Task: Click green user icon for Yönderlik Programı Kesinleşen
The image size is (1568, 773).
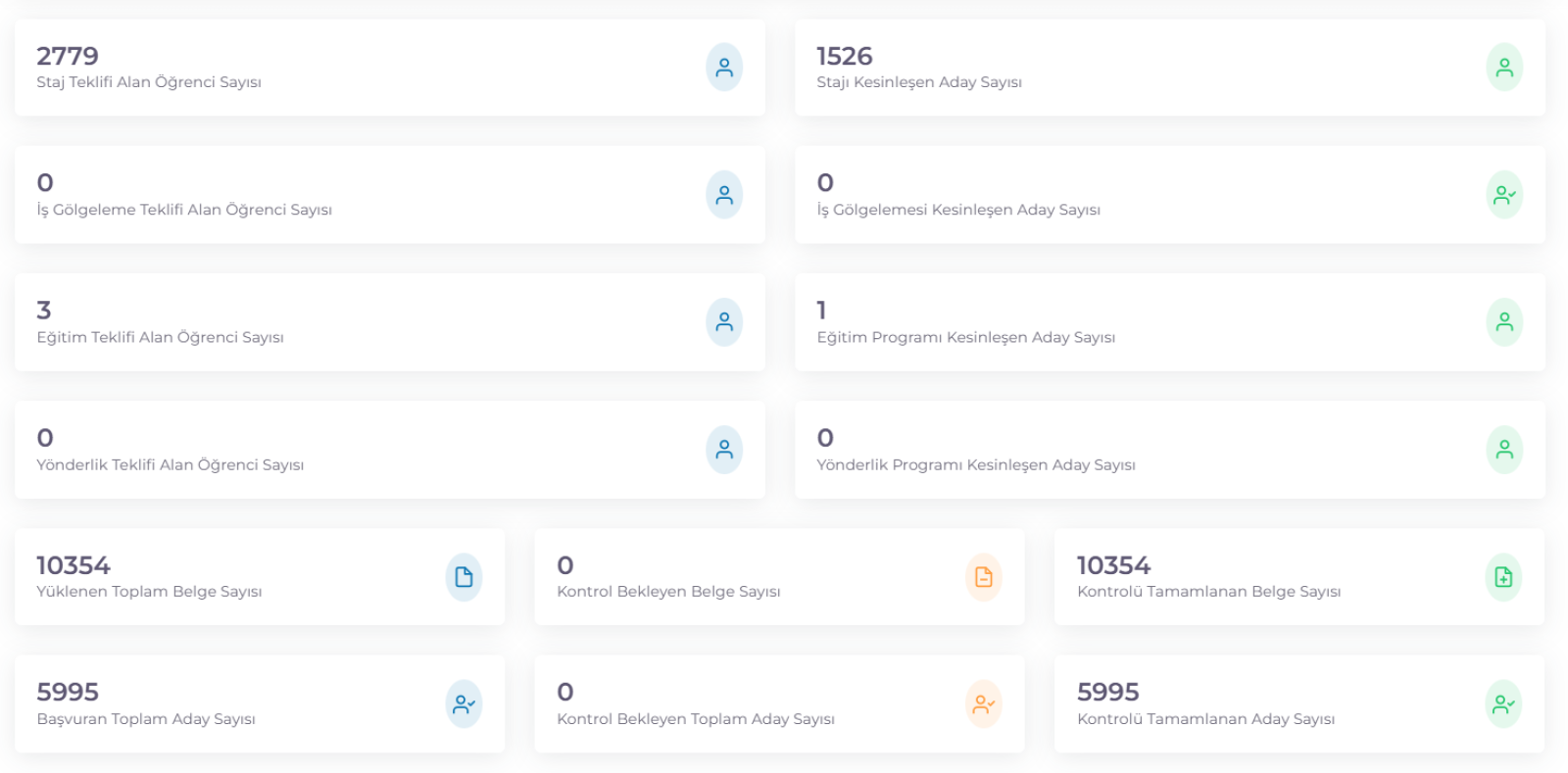Action: point(1504,450)
